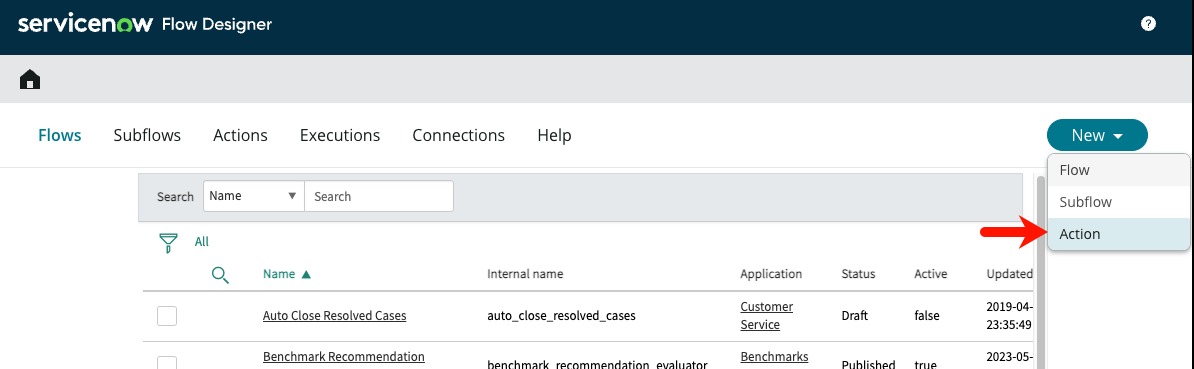Select Flow from the New menu
Screen dimensions: 1194x369
tap(1118, 170)
